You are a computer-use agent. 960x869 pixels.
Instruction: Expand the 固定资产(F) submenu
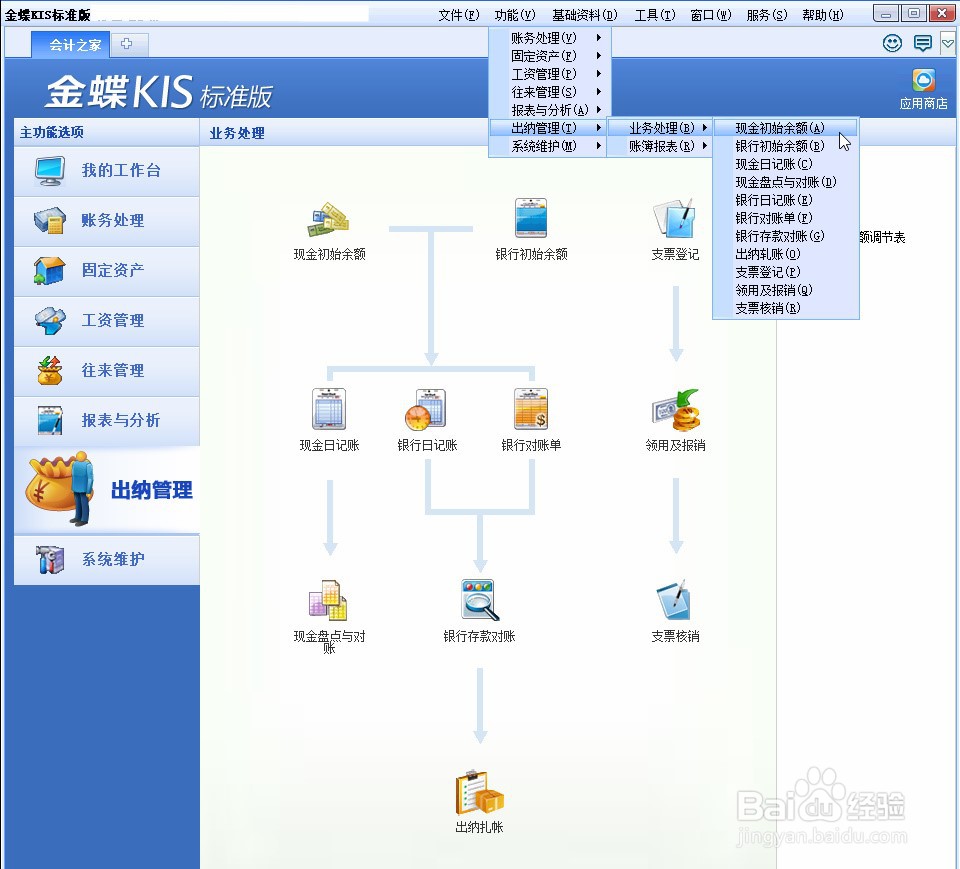point(550,56)
